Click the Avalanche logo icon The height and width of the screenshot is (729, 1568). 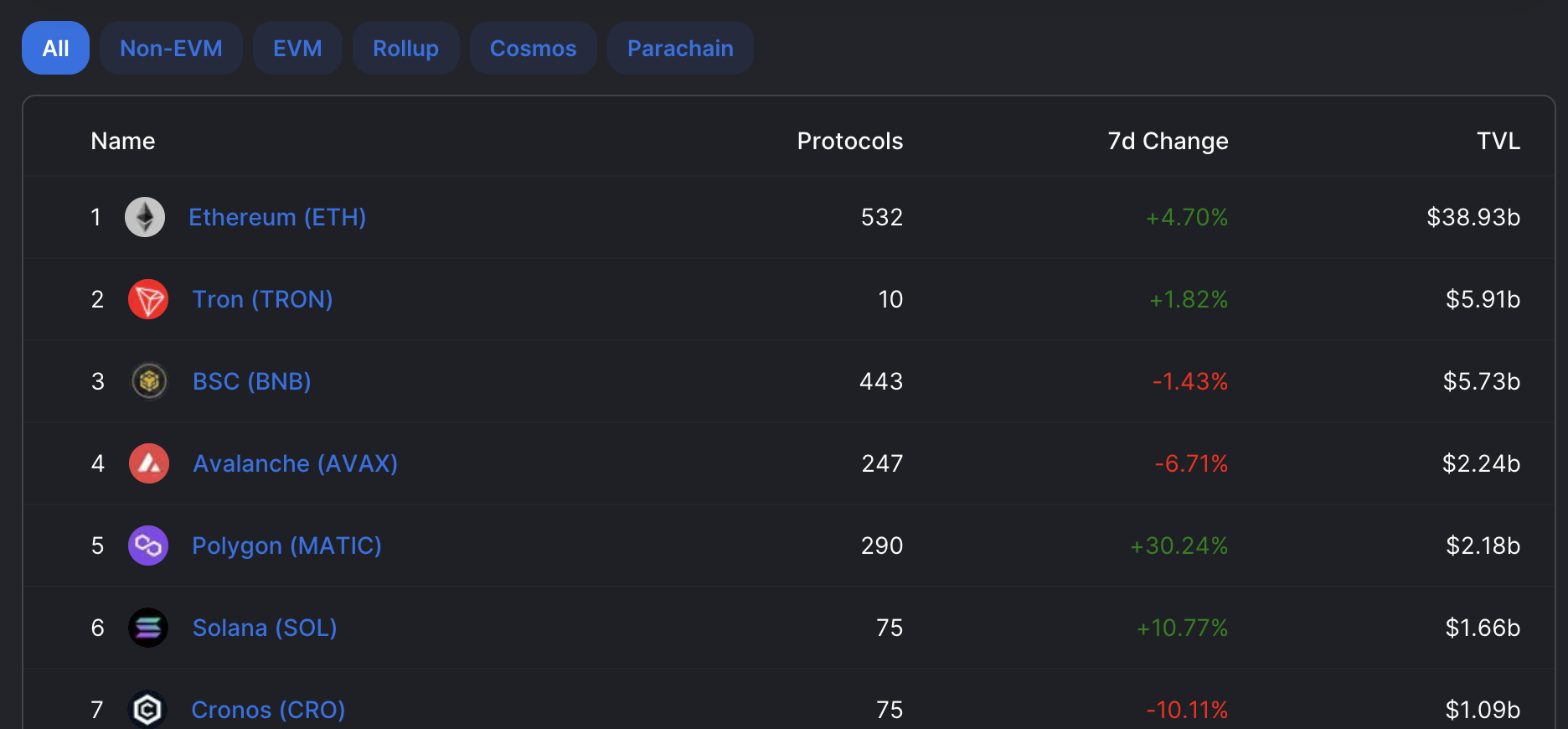149,463
